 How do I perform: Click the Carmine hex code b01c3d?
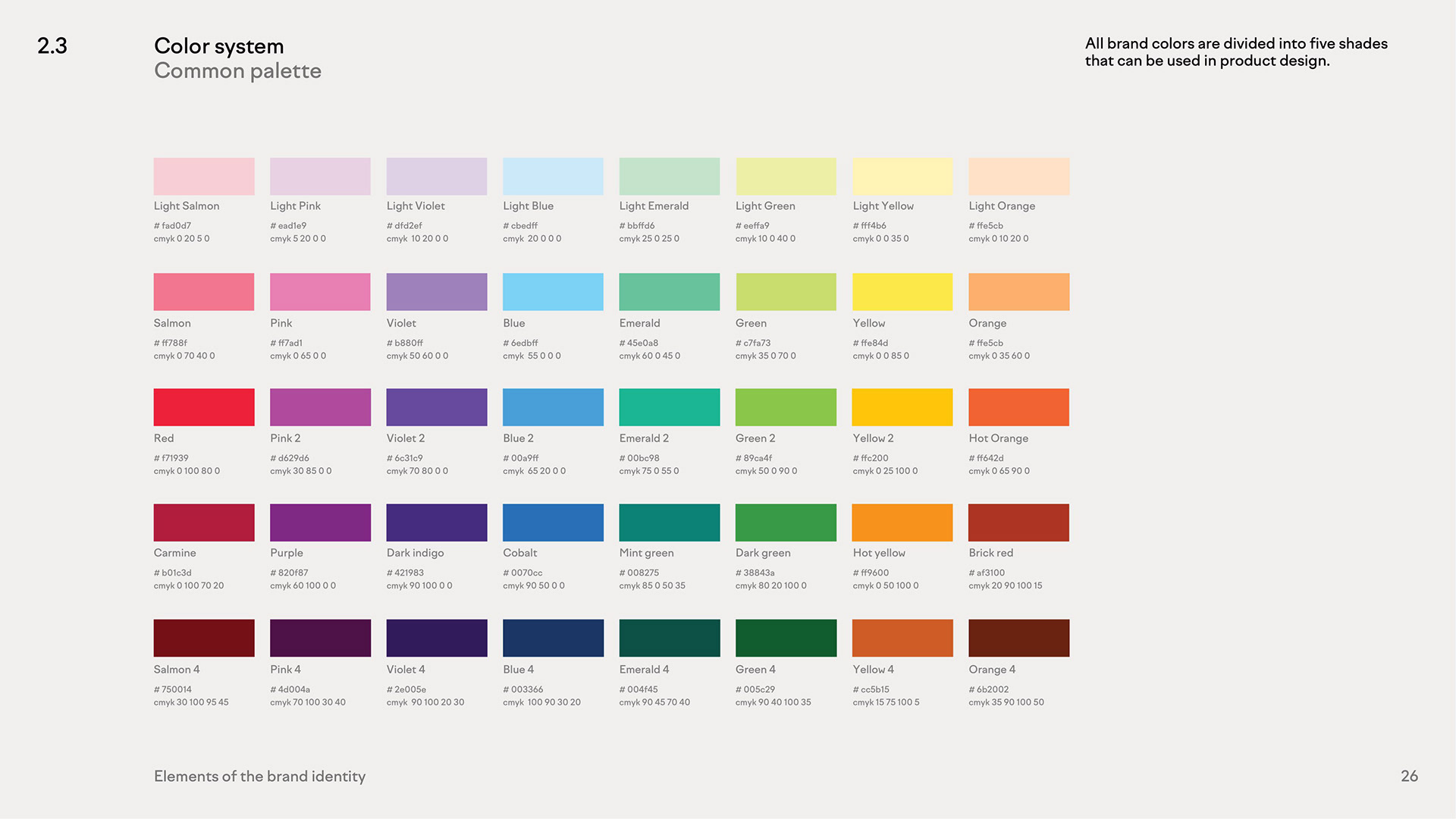(173, 573)
